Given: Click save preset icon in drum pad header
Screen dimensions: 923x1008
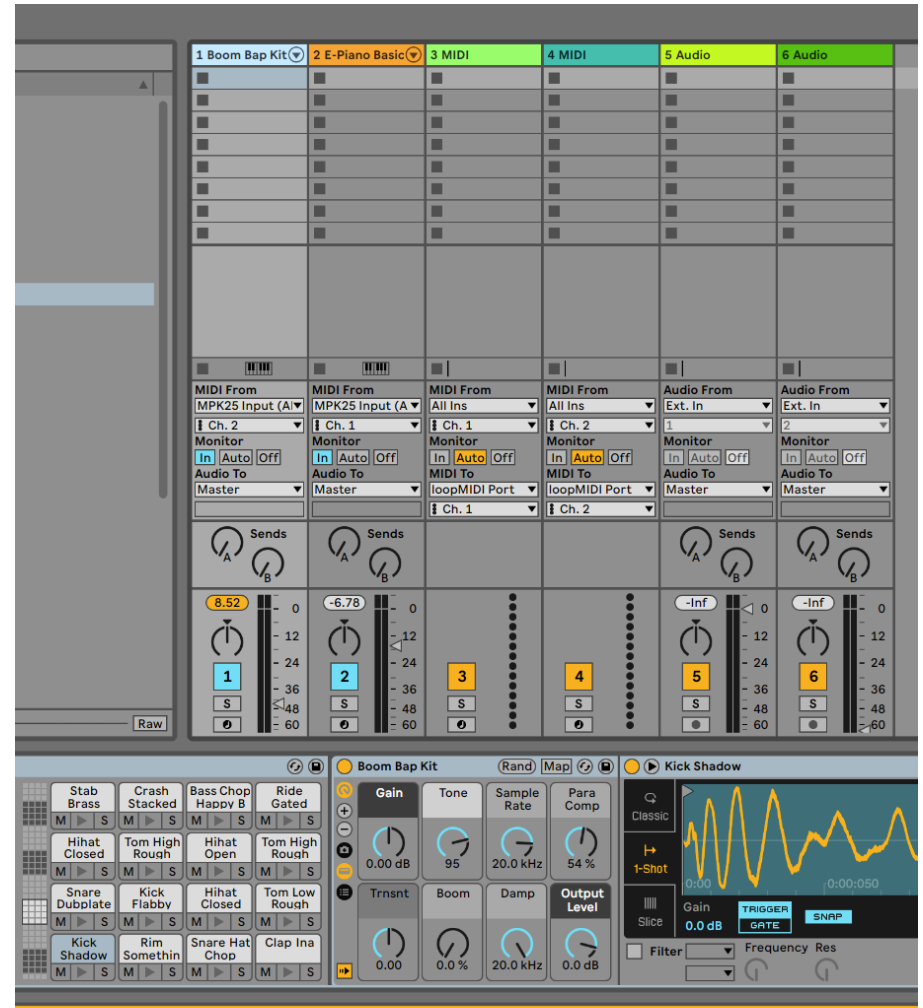Looking at the screenshot, I should click(316, 766).
